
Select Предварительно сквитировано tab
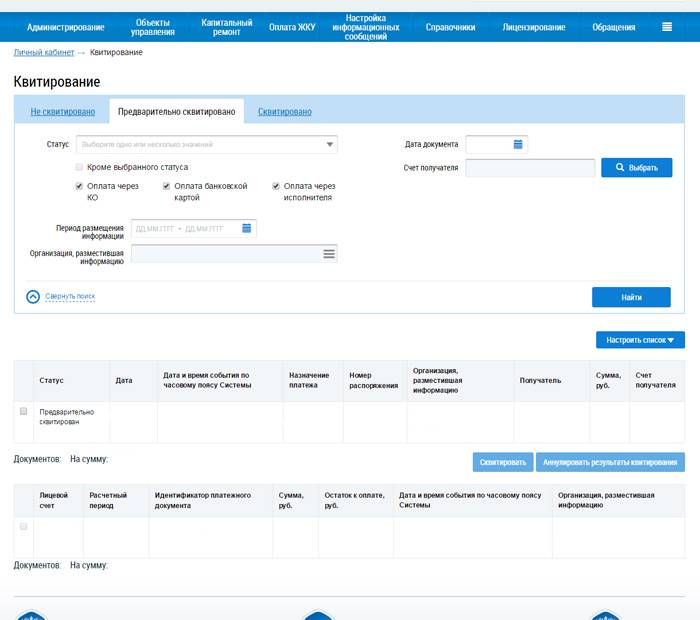click(x=177, y=112)
